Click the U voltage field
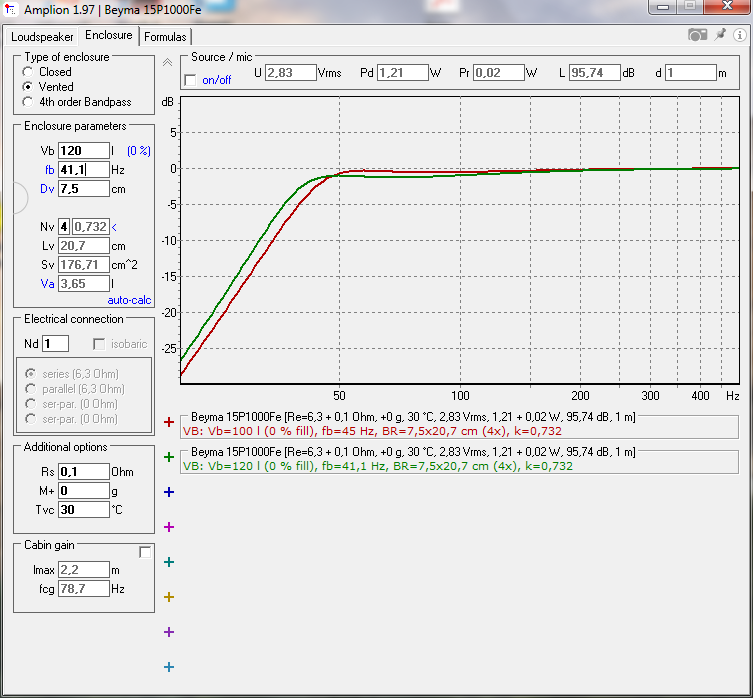 [x=291, y=73]
